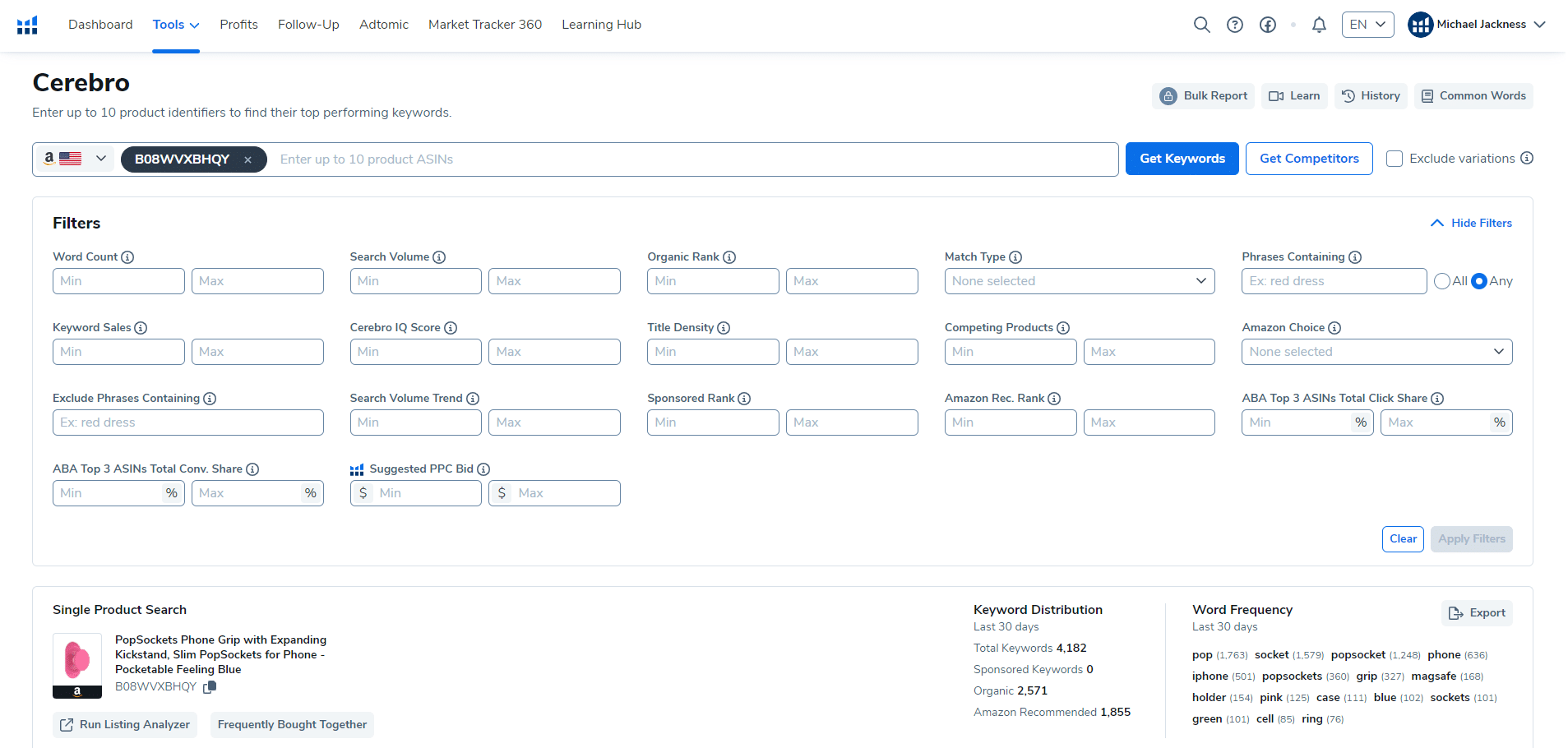Show info for Exclude variations
This screenshot has width=1568, height=748.
[x=1526, y=158]
